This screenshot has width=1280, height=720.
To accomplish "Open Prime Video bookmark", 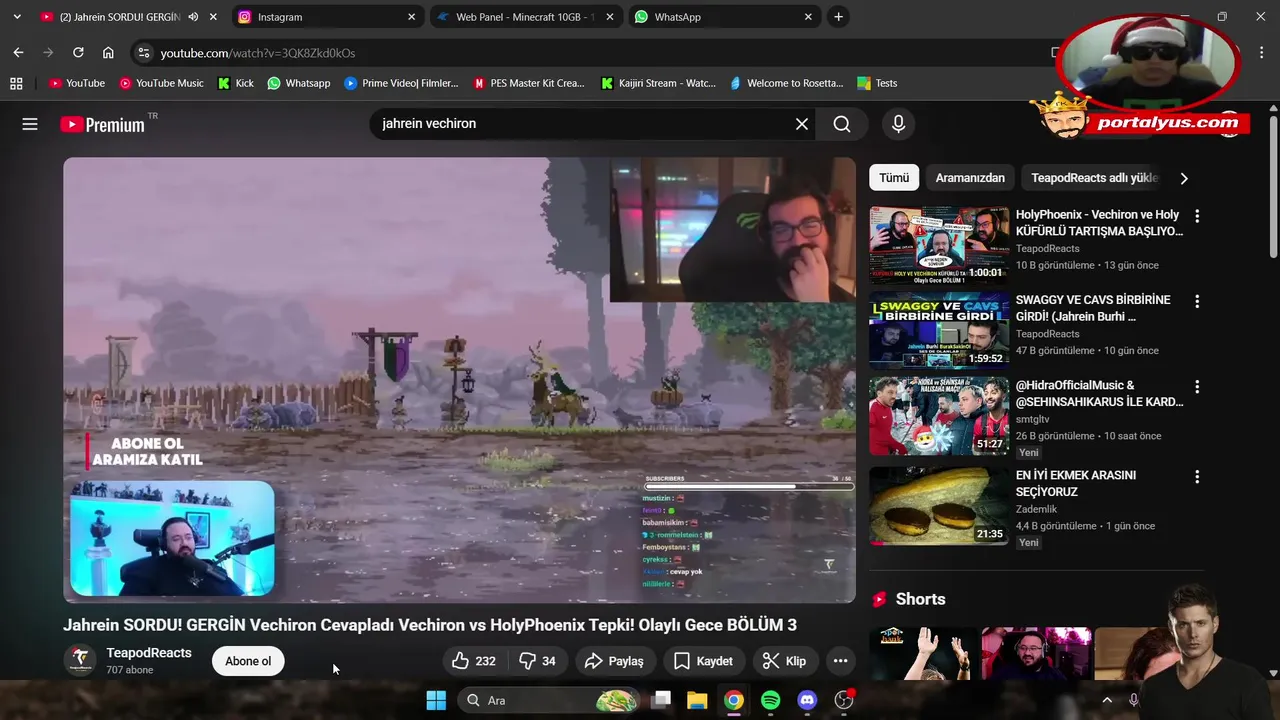I will [x=401, y=83].
